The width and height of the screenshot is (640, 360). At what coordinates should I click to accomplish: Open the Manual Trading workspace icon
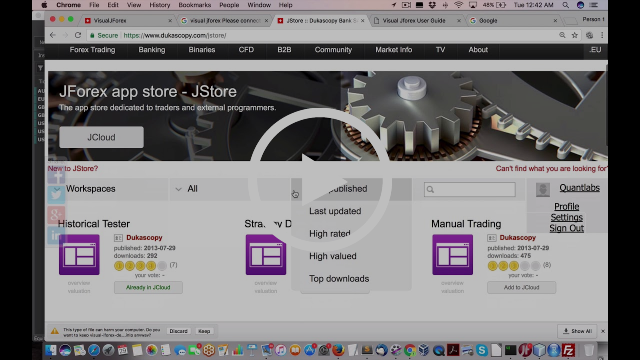(x=453, y=255)
